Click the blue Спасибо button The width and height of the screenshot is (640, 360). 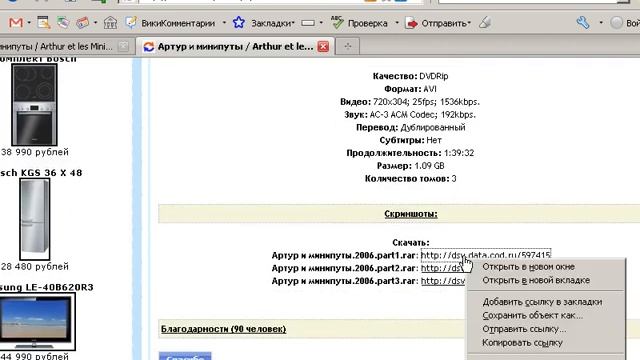(185, 356)
